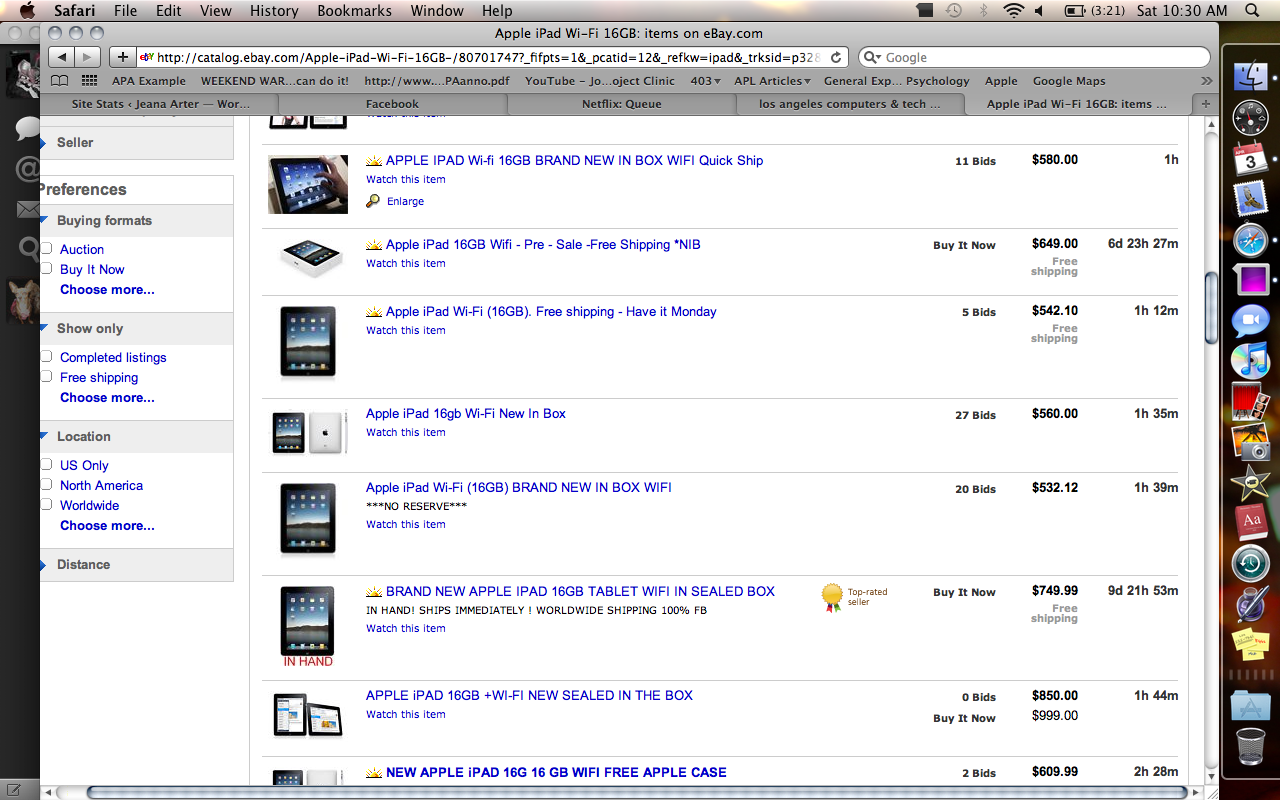
Task: Click Safari compass icon in Dock
Action: pos(1250,239)
